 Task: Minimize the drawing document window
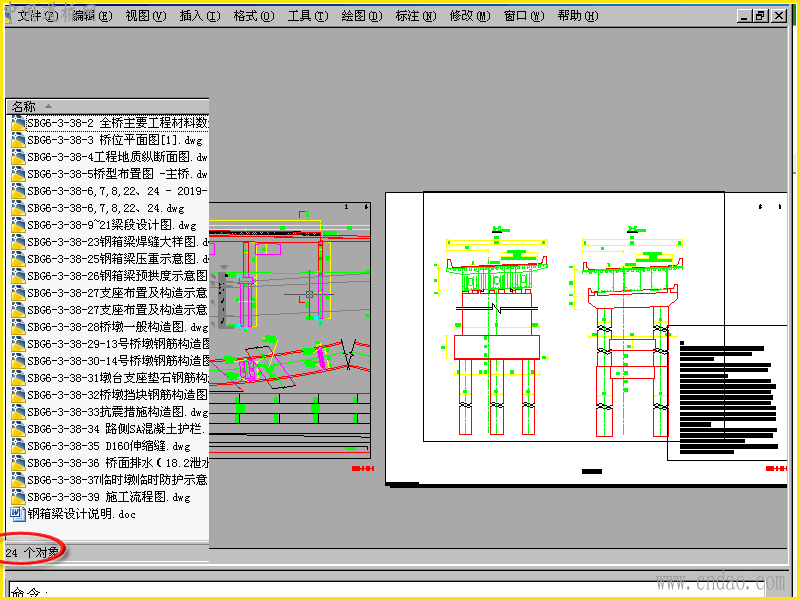[x=745, y=16]
